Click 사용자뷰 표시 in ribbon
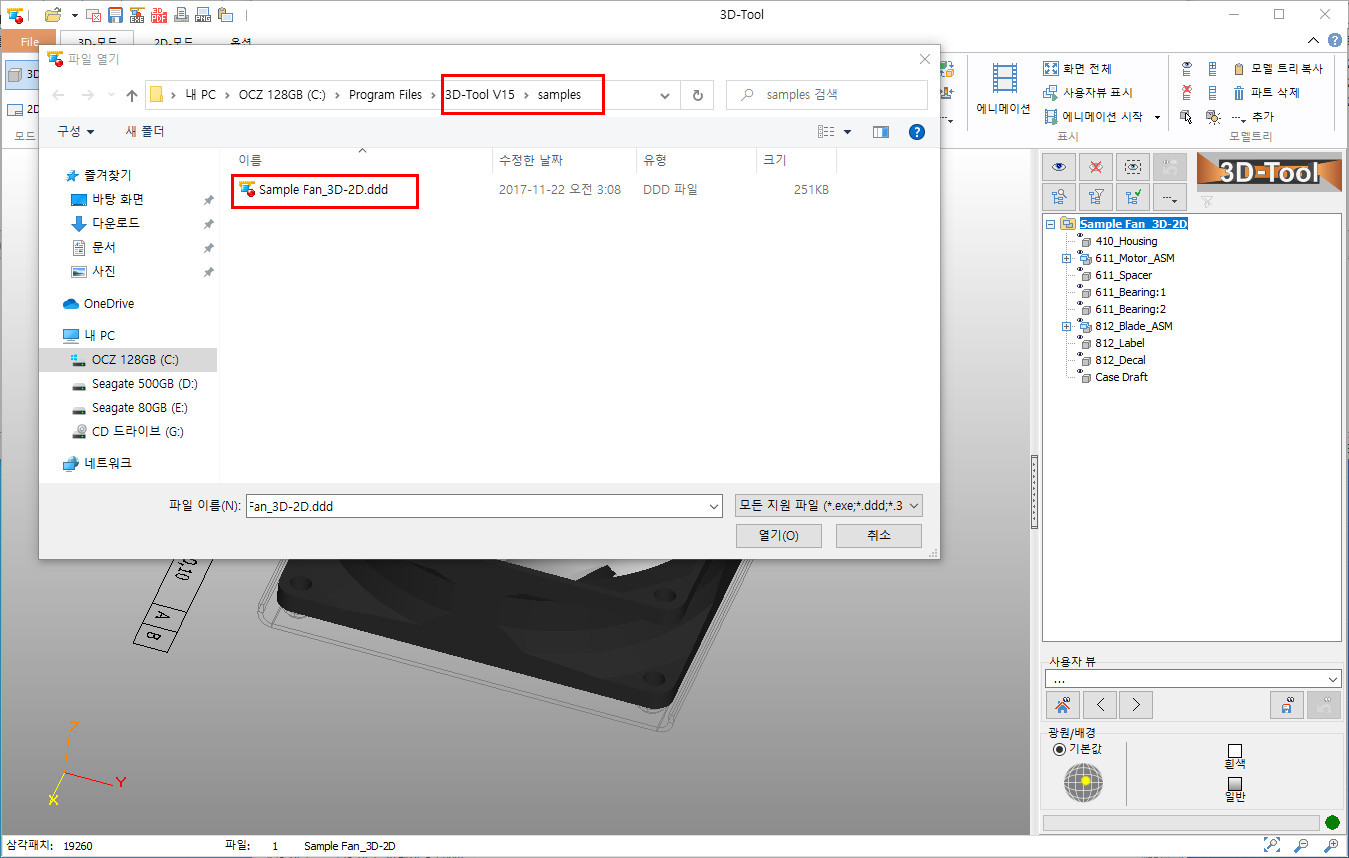Image resolution: width=1349 pixels, height=858 pixels. coord(1087,93)
